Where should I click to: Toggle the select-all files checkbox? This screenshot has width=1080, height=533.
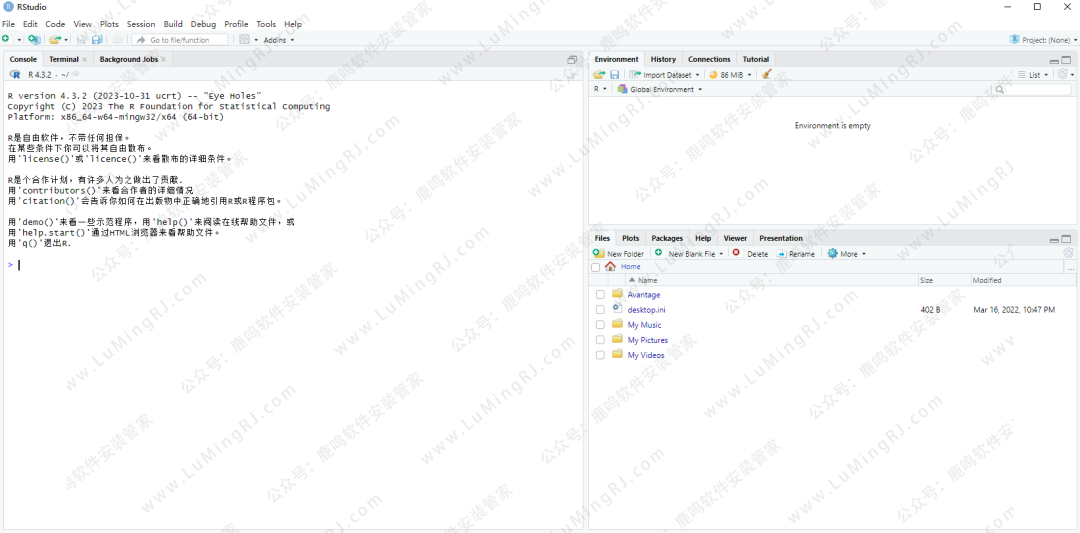click(595, 267)
